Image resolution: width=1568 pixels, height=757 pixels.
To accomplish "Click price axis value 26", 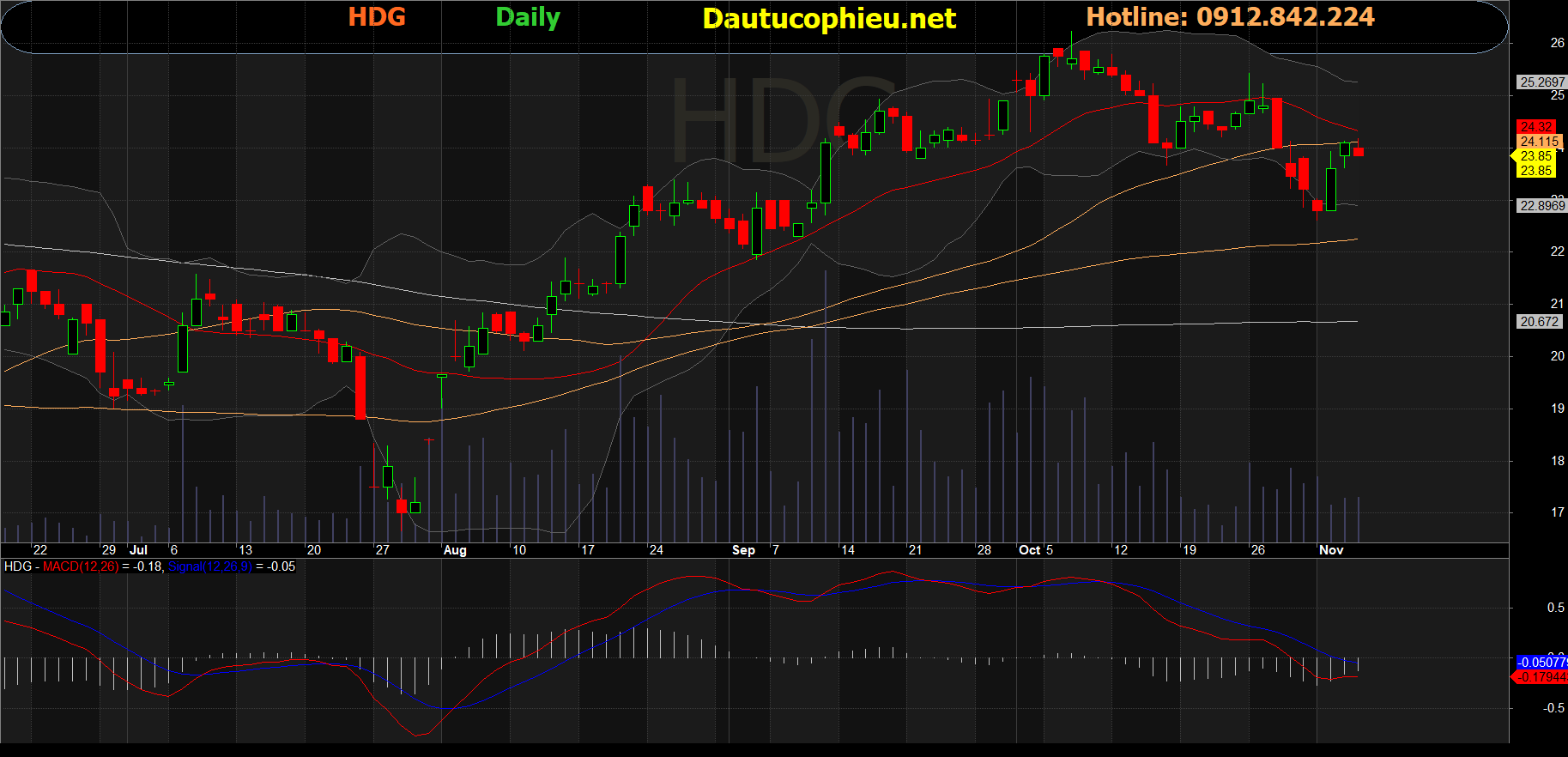I will pyautogui.click(x=1557, y=43).
